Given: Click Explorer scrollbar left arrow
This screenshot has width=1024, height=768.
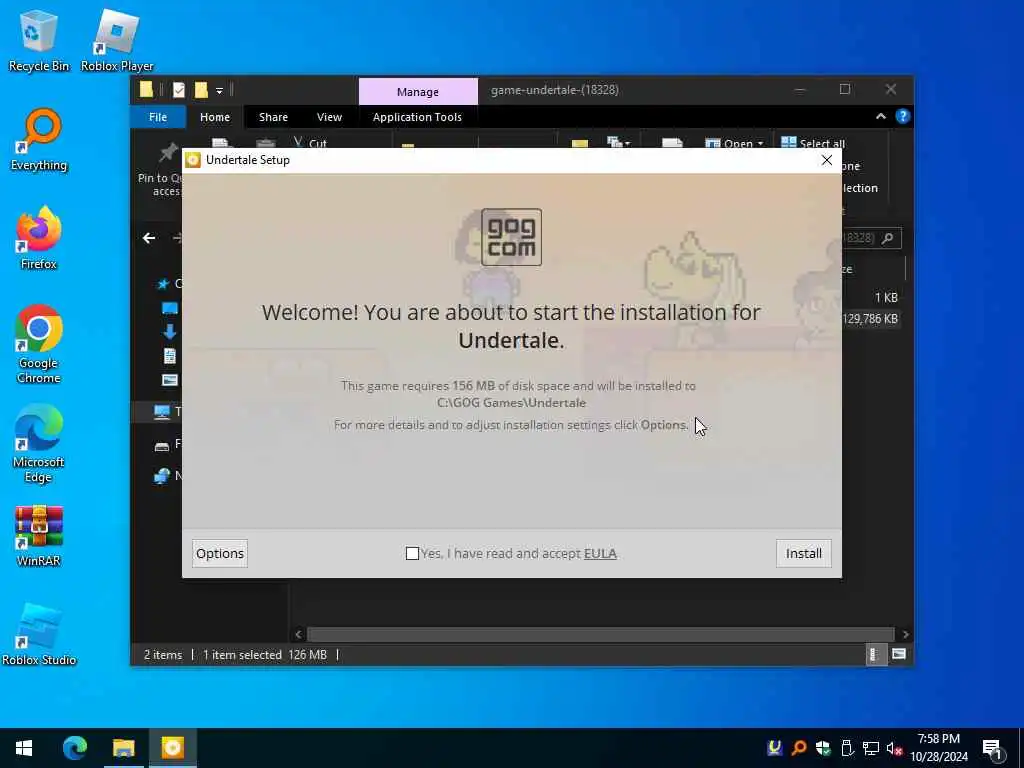Looking at the screenshot, I should 298,634.
